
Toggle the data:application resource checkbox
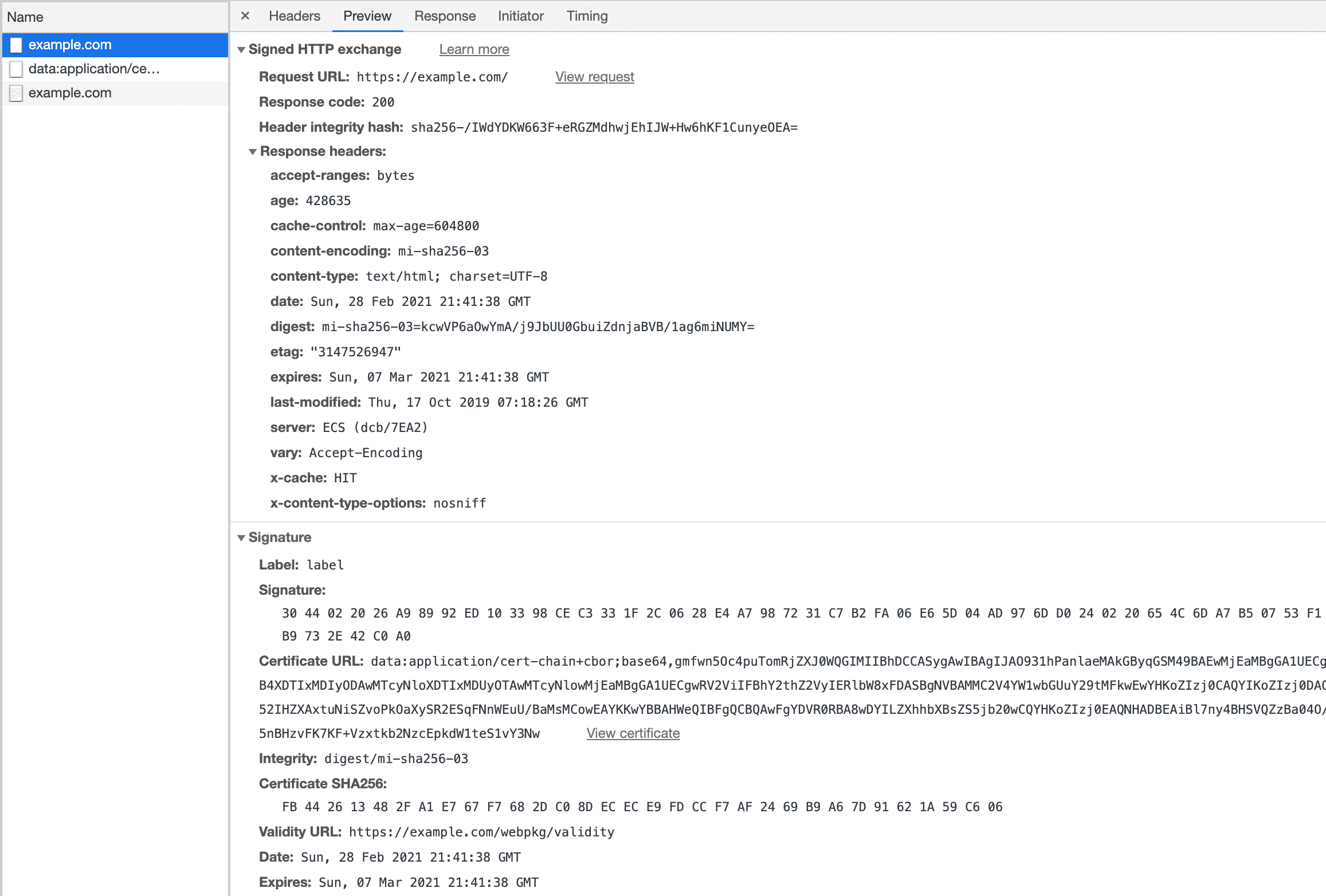point(16,68)
